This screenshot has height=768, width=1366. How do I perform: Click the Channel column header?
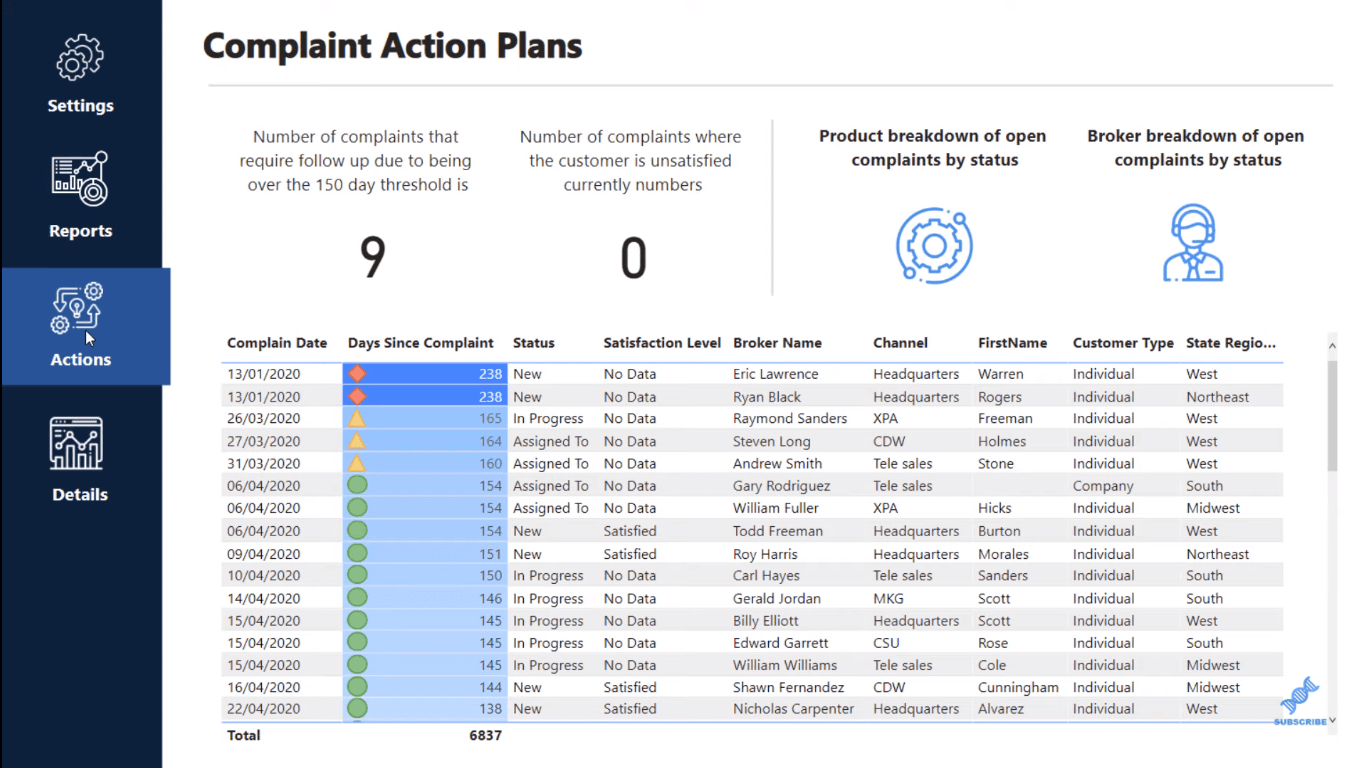[x=900, y=343]
